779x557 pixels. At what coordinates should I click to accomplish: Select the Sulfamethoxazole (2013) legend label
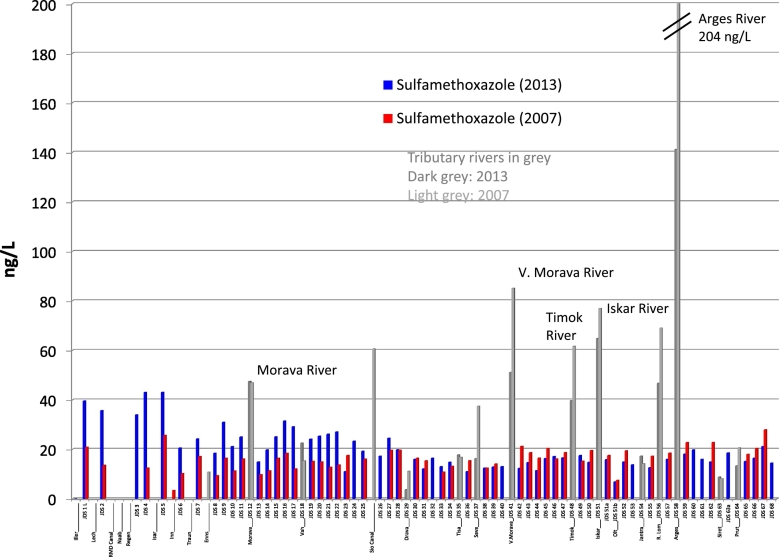[474, 84]
